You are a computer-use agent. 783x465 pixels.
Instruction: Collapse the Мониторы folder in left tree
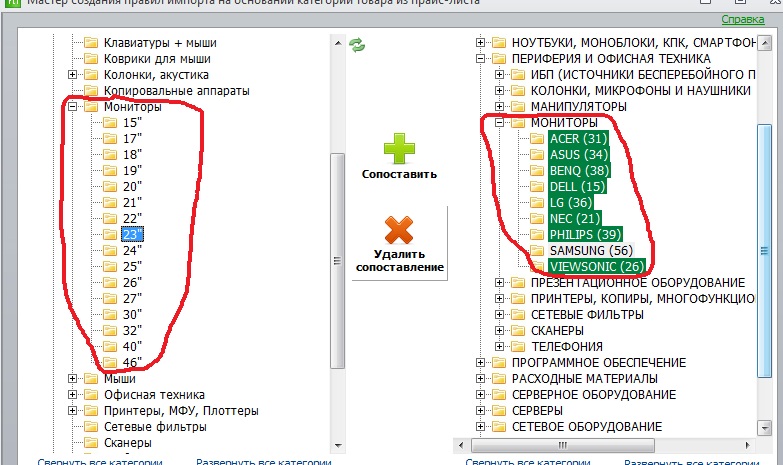coord(72,106)
